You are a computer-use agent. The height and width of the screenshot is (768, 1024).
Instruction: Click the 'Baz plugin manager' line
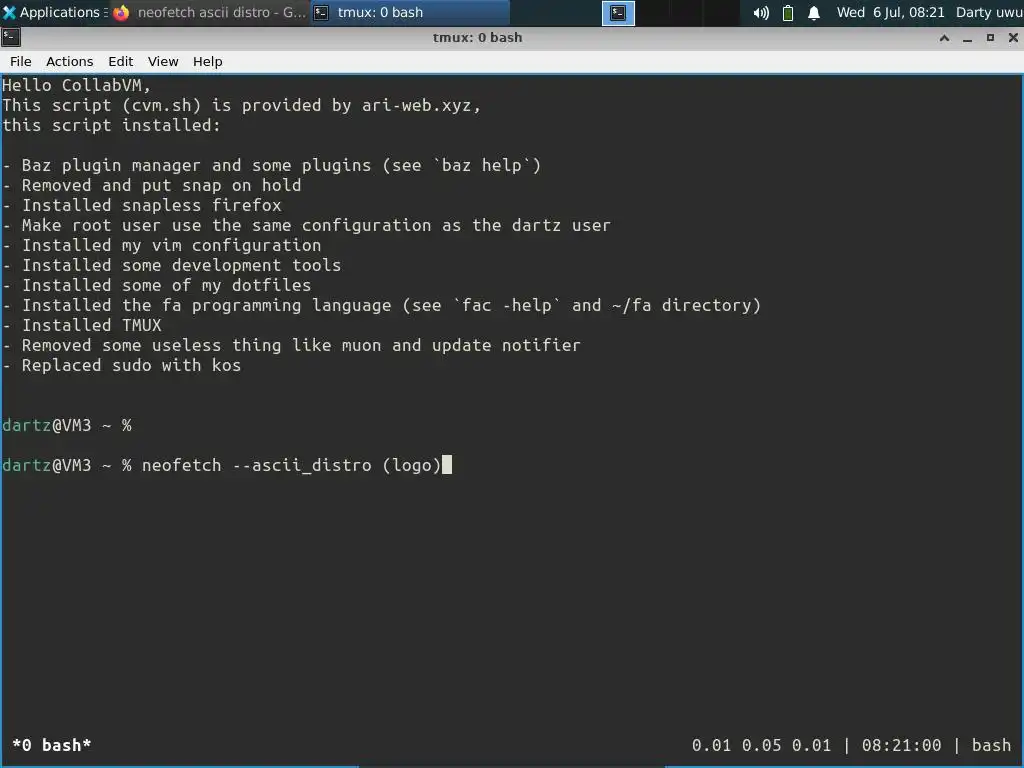coord(272,165)
